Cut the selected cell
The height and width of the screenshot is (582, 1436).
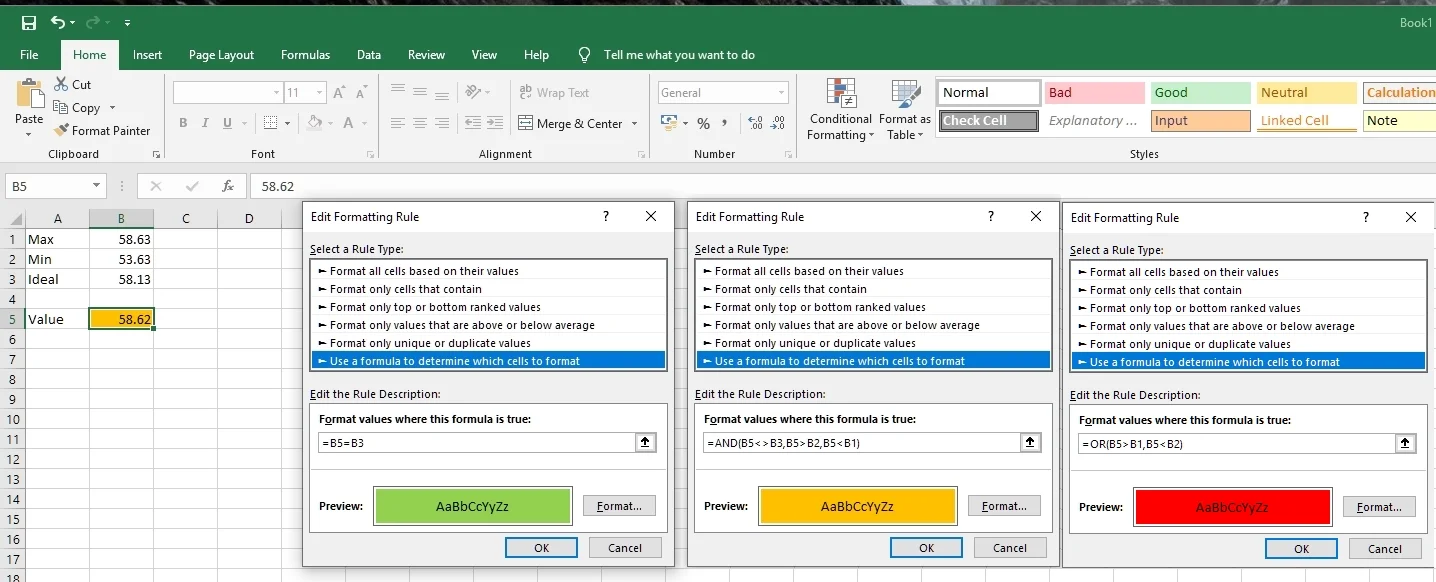[x=72, y=85]
